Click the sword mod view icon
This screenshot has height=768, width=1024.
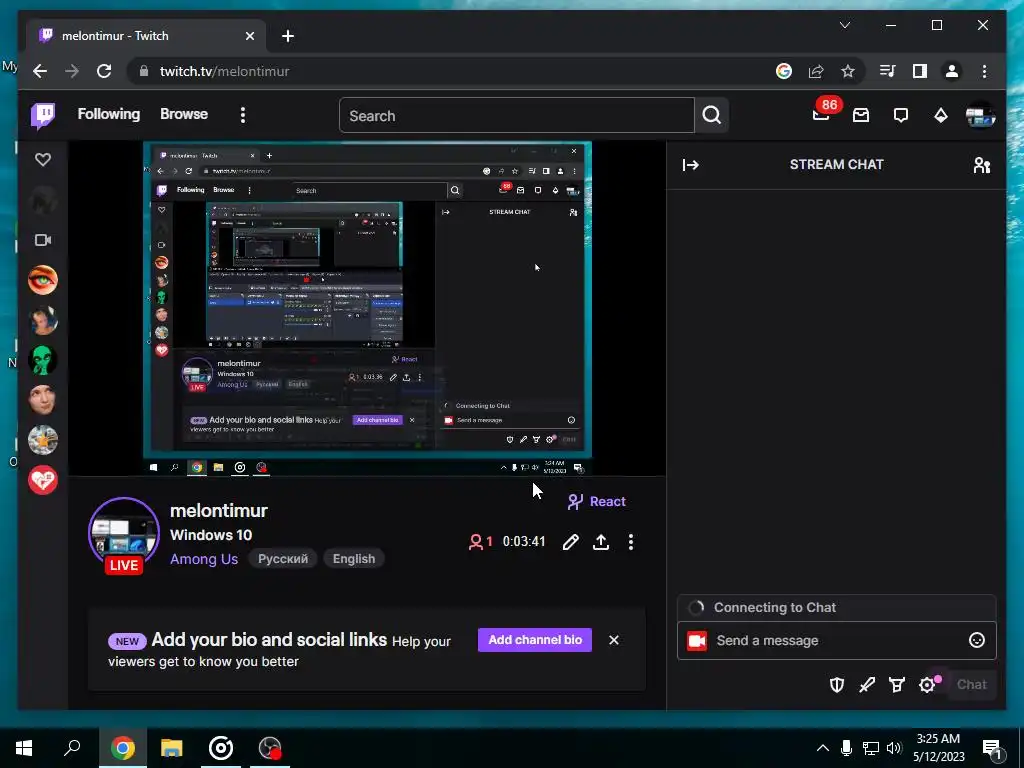tap(867, 684)
